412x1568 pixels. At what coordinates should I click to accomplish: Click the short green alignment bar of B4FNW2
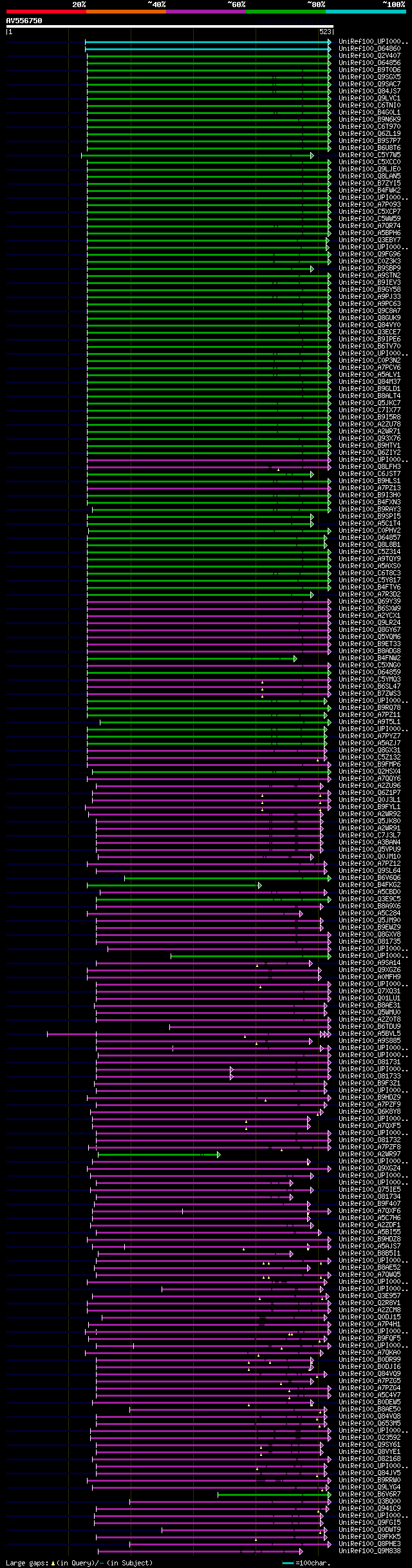click(x=192, y=658)
